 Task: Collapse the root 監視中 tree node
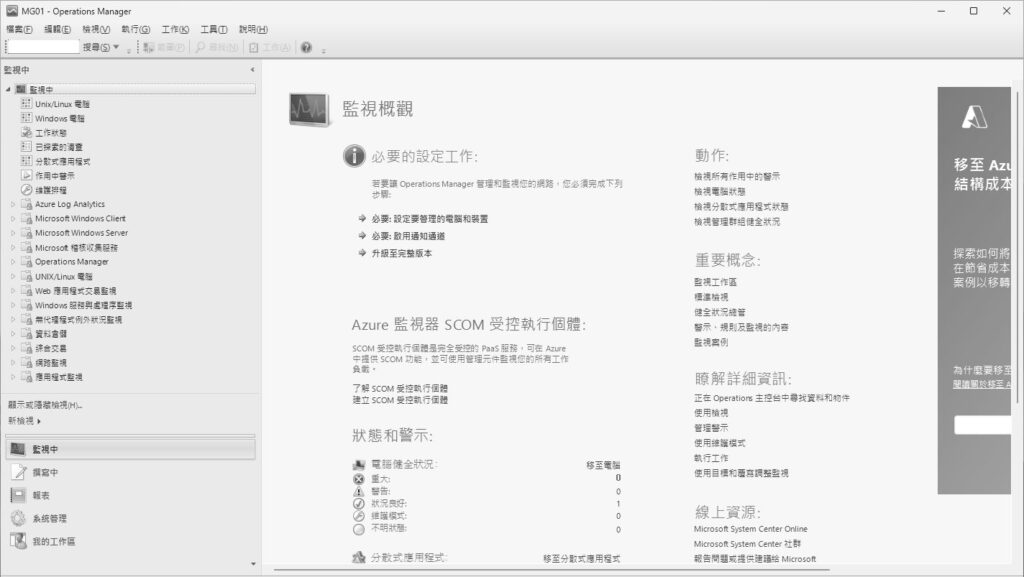click(8, 89)
